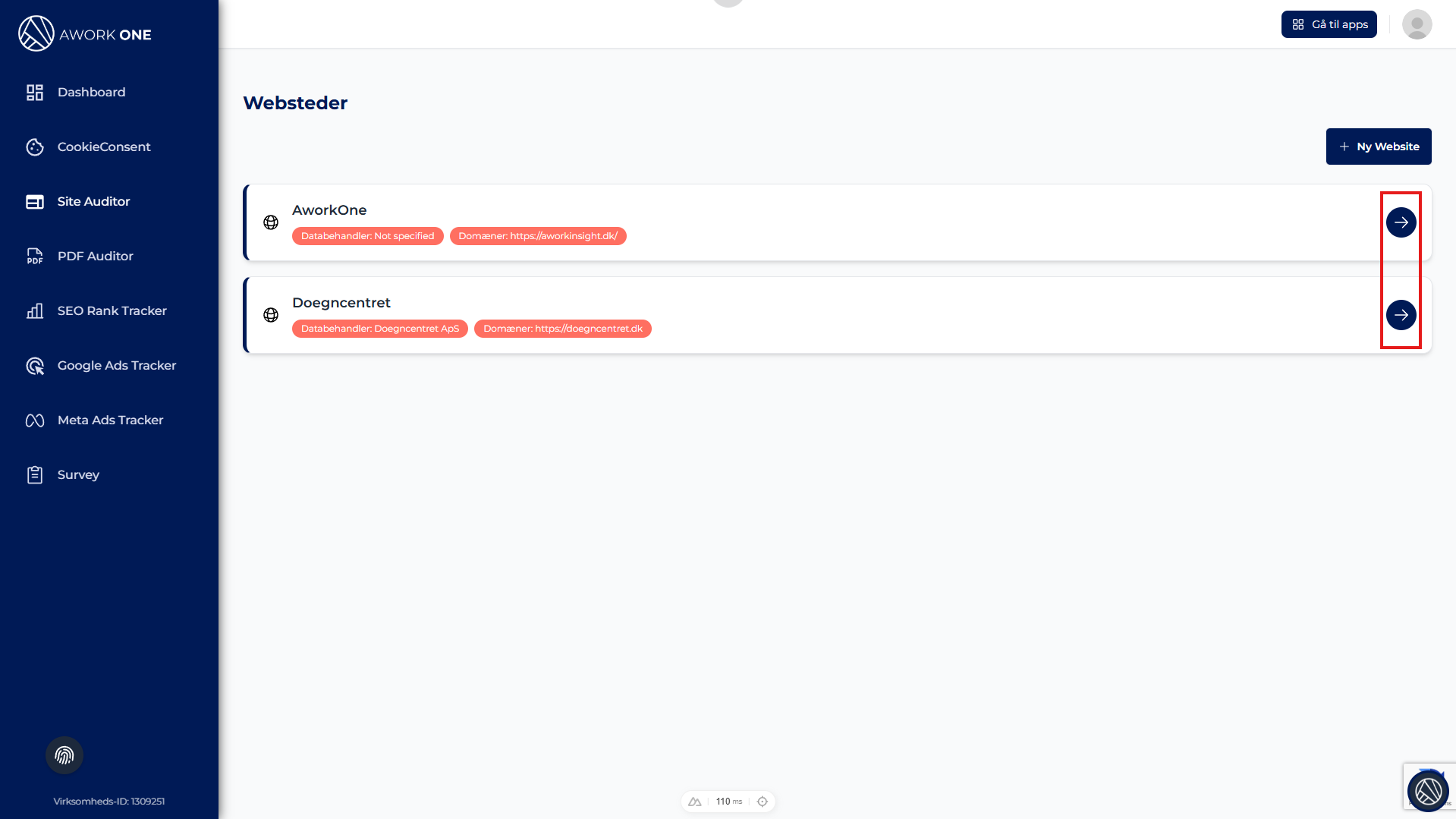Open Doegncentret with its arrow button
The width and height of the screenshot is (1456, 819).
tap(1401, 315)
